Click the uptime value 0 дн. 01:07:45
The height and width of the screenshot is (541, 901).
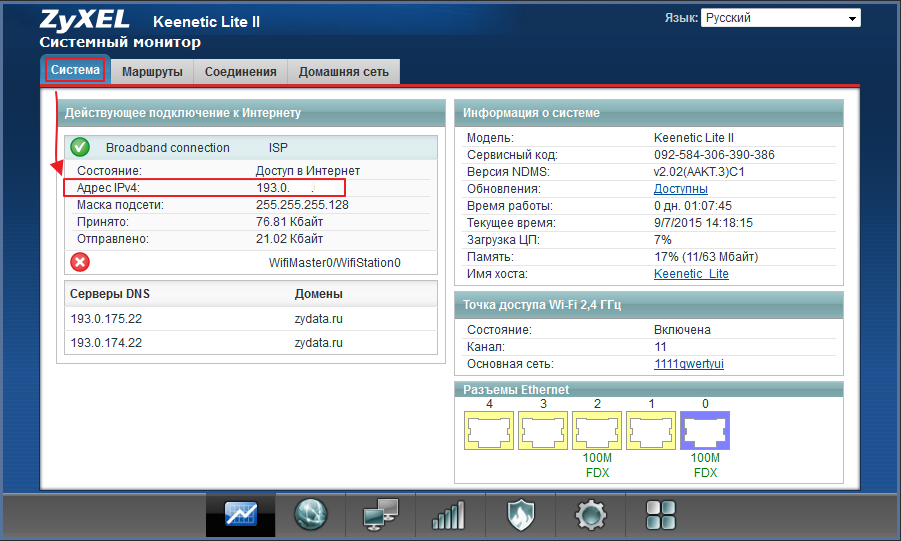click(693, 206)
